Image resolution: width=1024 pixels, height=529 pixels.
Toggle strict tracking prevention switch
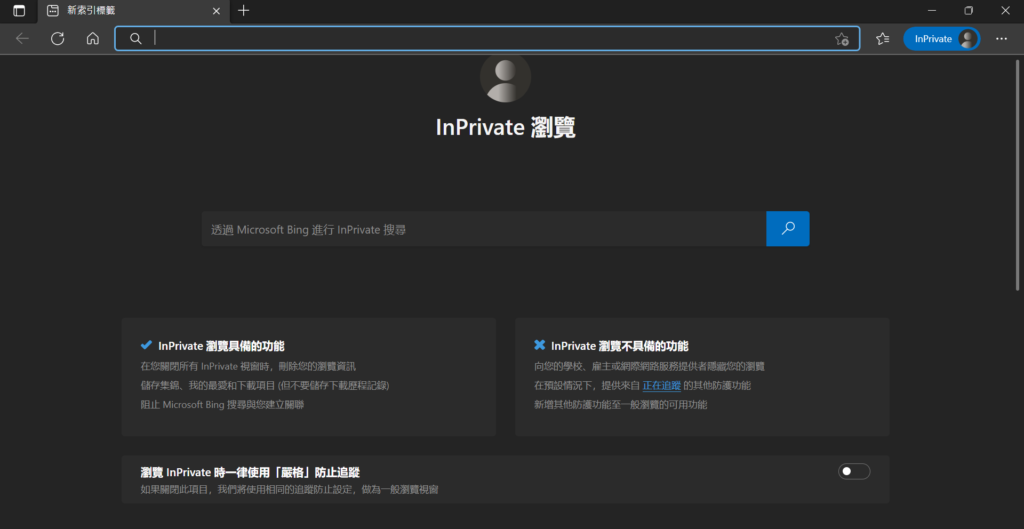click(x=854, y=471)
